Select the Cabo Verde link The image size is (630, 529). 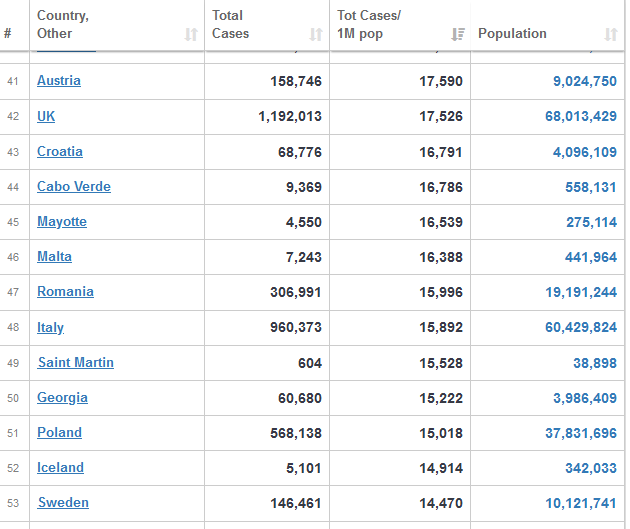74,187
